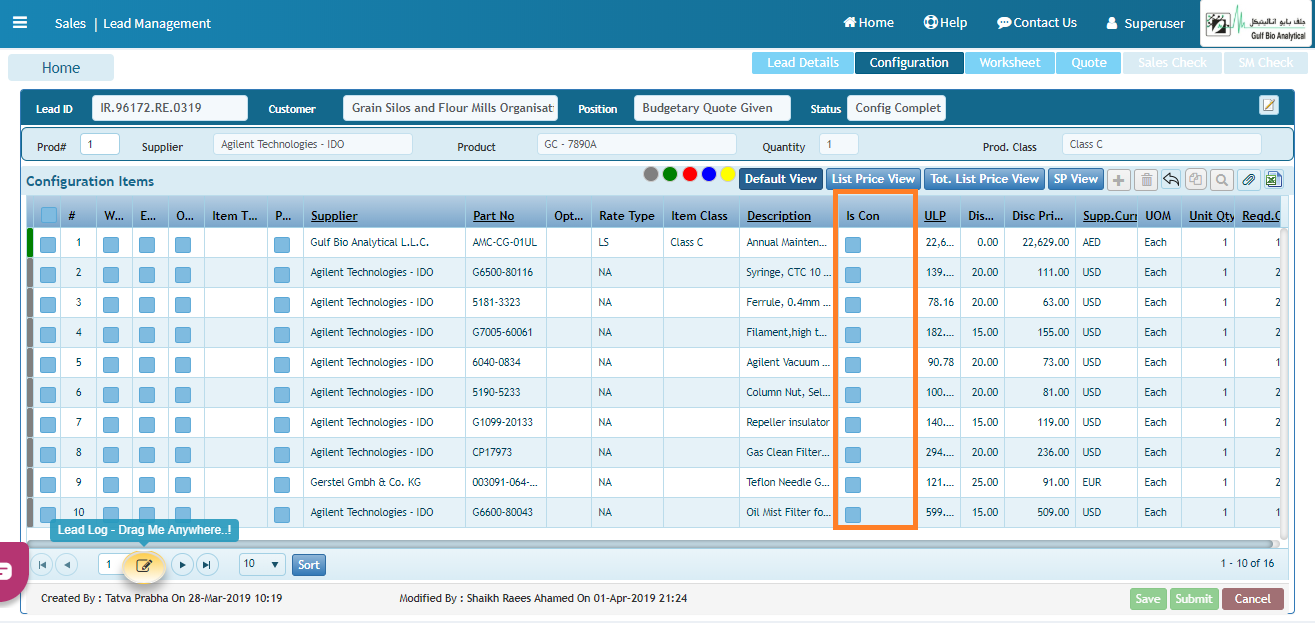
Task: Click the paperclip attachment icon
Action: 1248,180
